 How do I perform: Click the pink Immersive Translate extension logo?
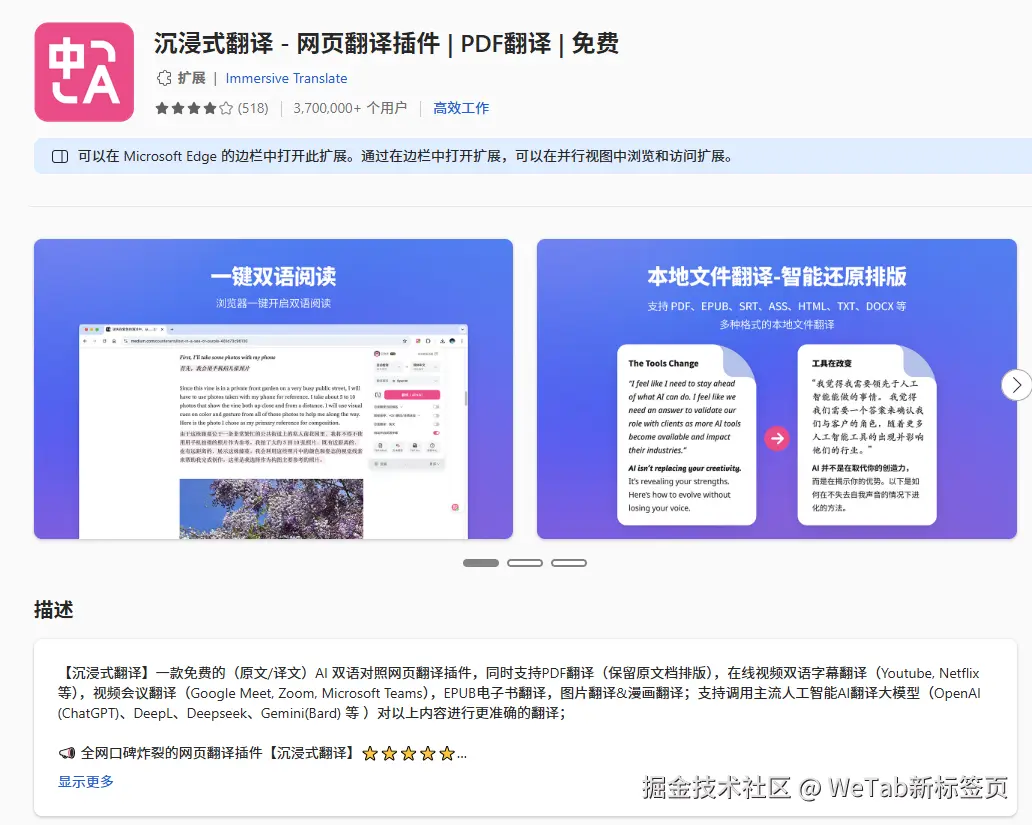pyautogui.click(x=84, y=72)
